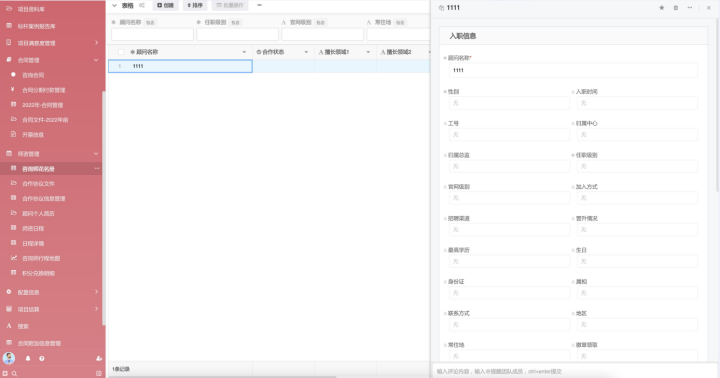This screenshot has width=720, height=378.
Task: Click the 任职级别 filter input
Action: 237,34
